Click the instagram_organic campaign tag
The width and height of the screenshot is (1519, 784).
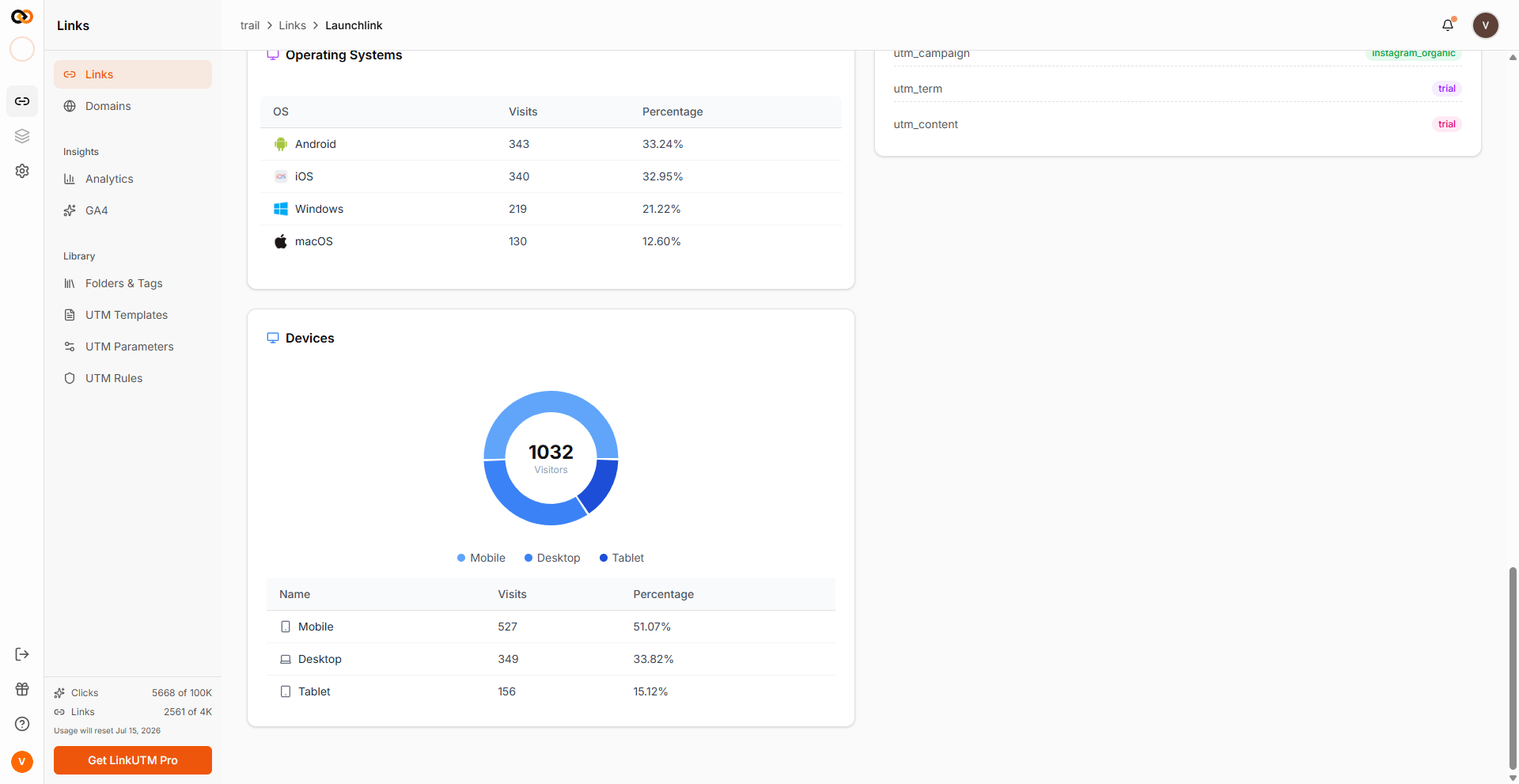click(x=1413, y=54)
